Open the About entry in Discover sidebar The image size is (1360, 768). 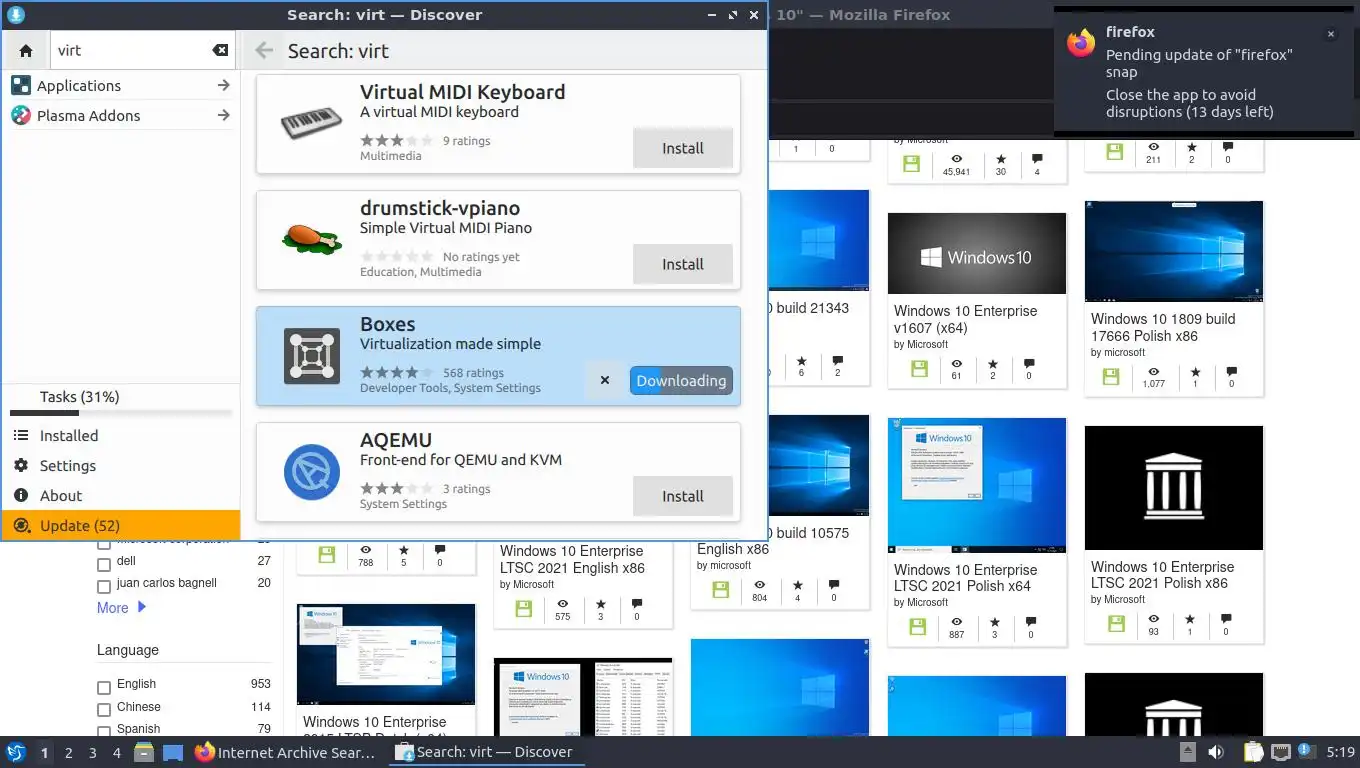[x=121, y=496]
